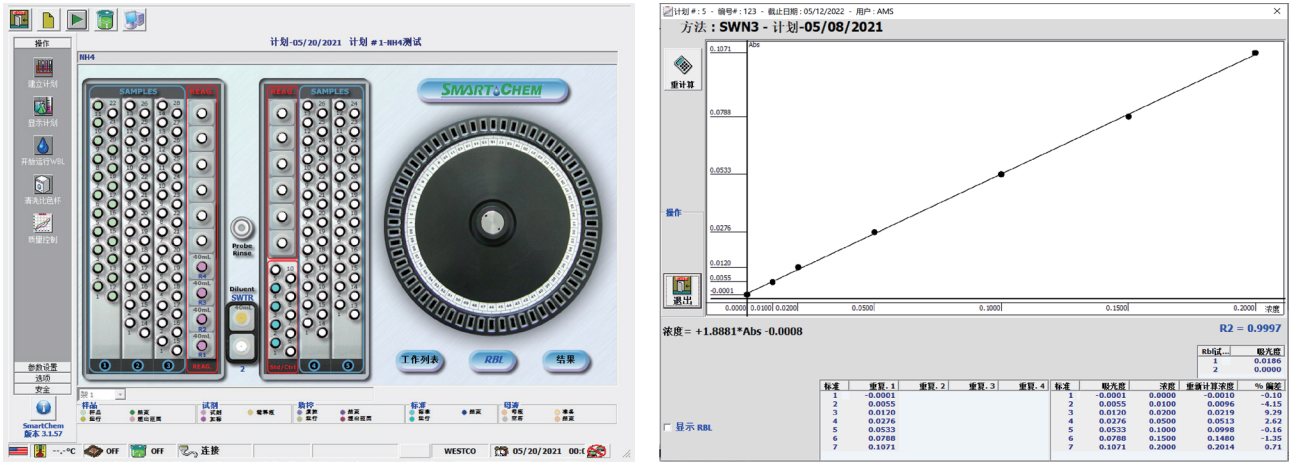This screenshot has width=1297, height=469.
Task: Click the 重新计算浓度 column header
Action: point(1208,385)
